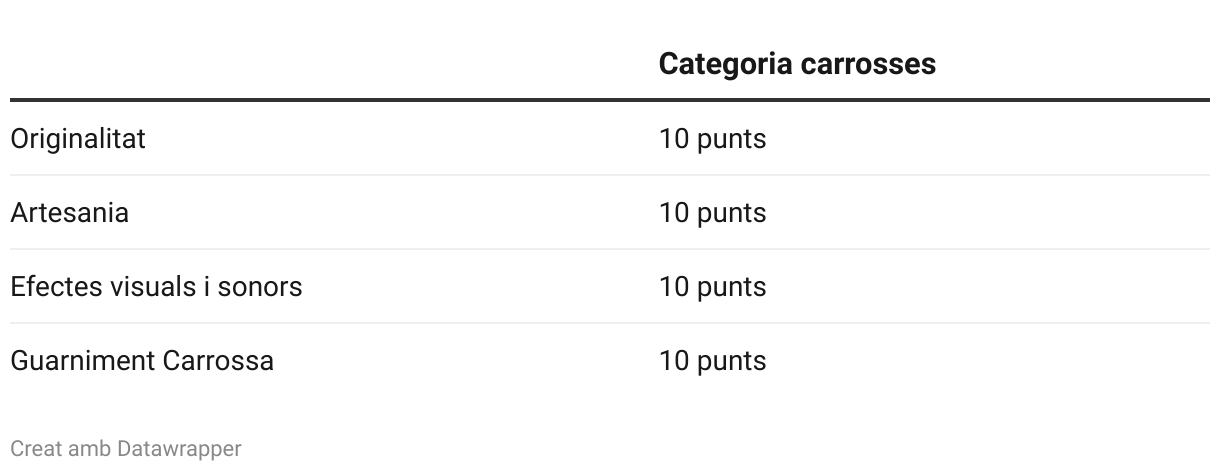The height and width of the screenshot is (472, 1220).
Task: Click the 'Guarniment Carrossa' row label
Action: (x=142, y=361)
